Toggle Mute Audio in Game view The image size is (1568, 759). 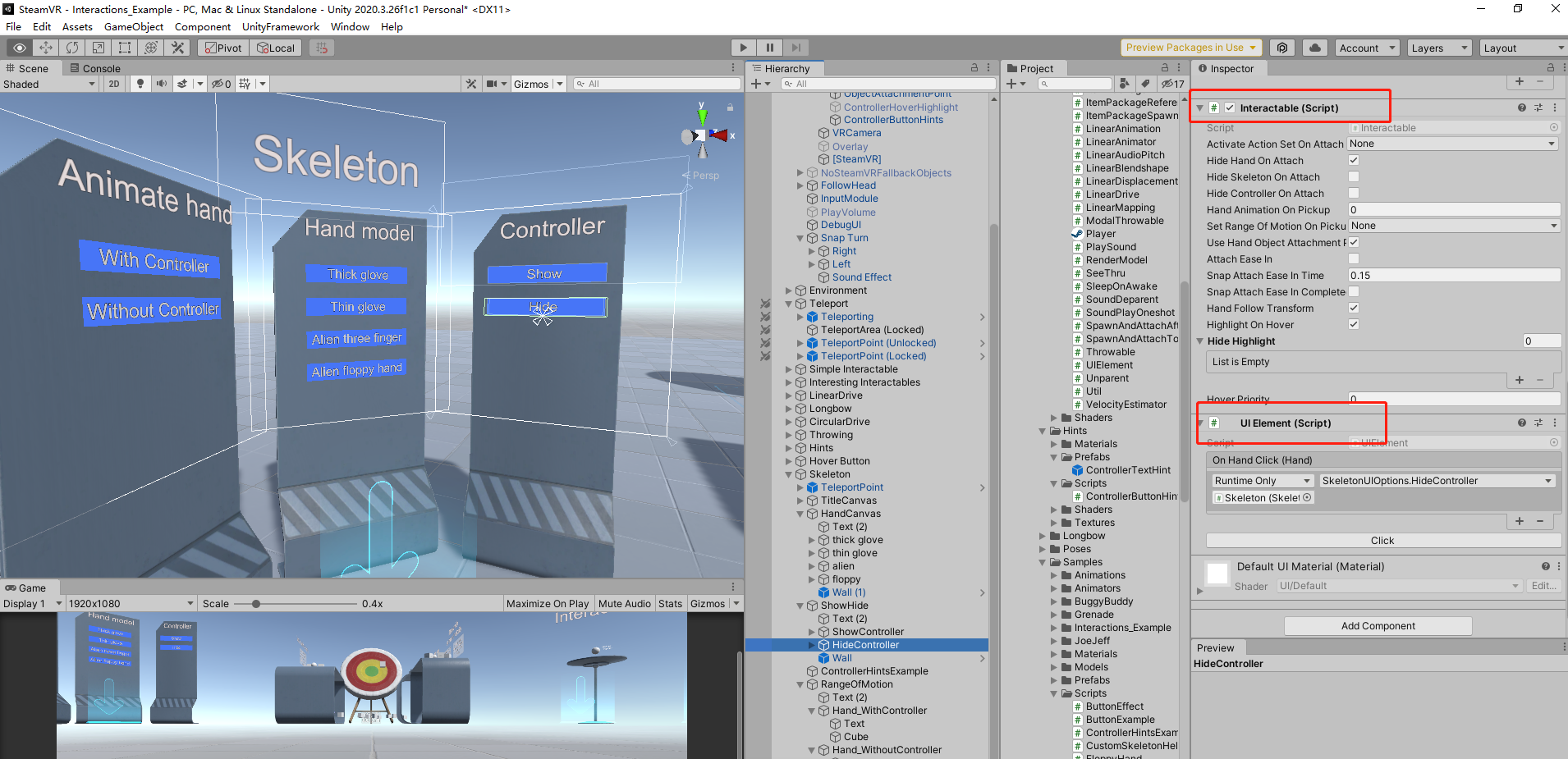click(x=624, y=603)
